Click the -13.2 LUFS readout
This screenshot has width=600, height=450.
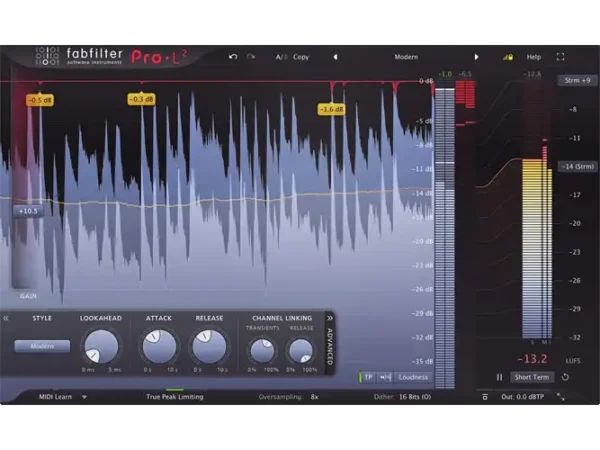[532, 359]
